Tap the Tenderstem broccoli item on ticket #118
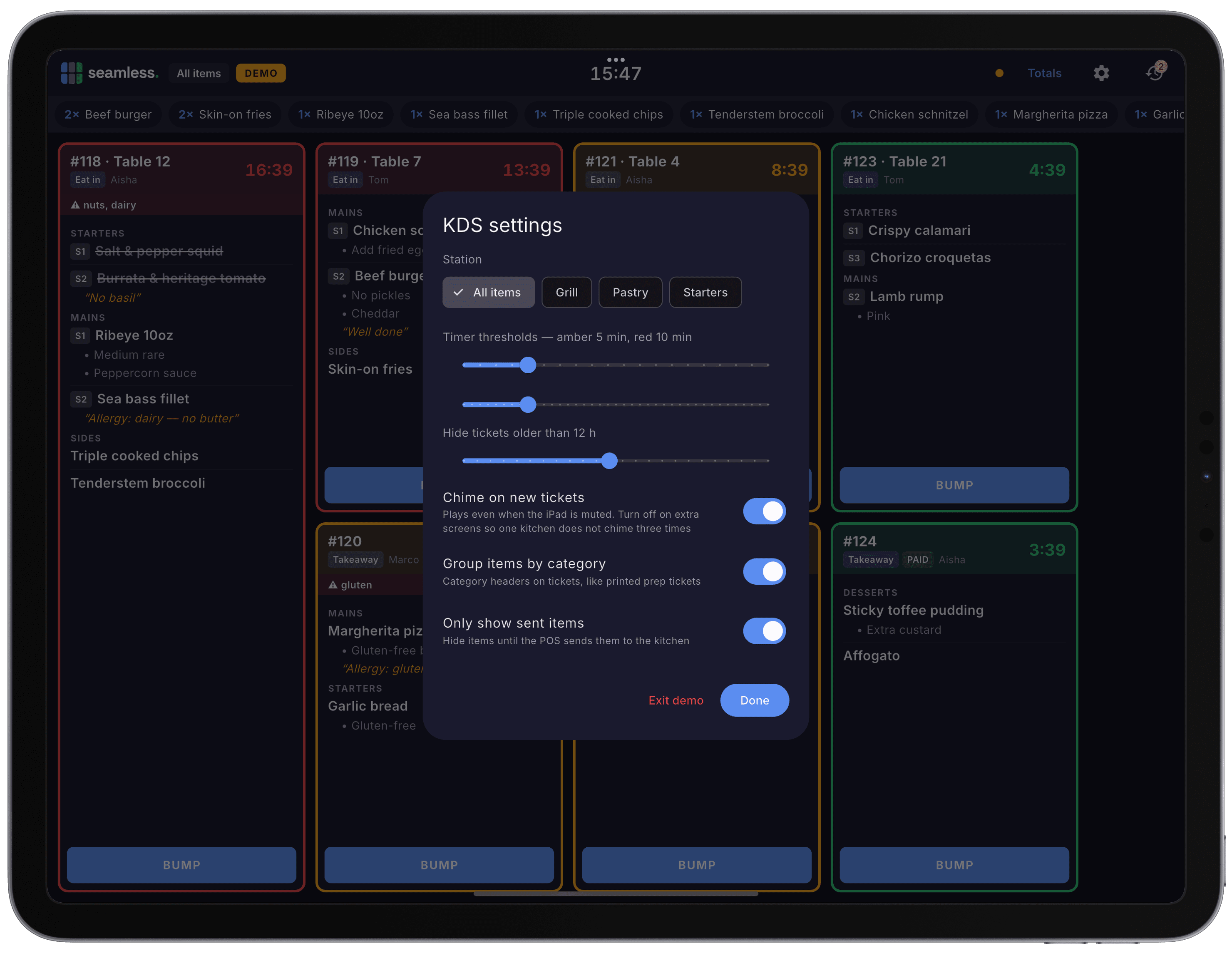1232x953 pixels. tap(138, 483)
